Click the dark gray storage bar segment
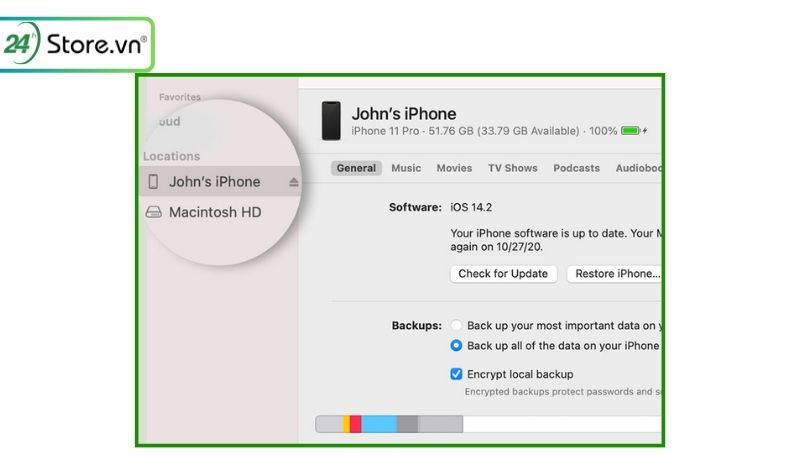 pos(407,424)
